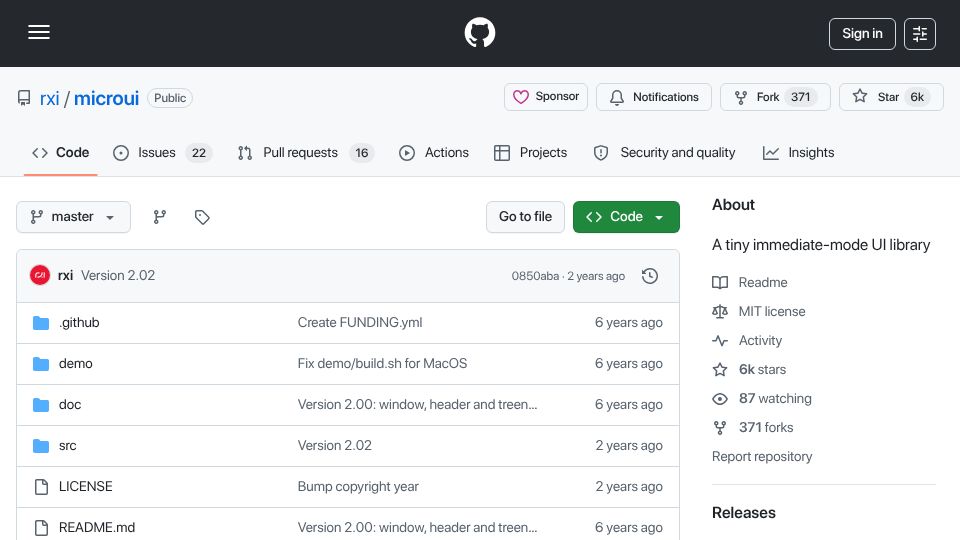Screen dimensions: 960x540
Task: Open the README.md file
Action: click(97, 527)
